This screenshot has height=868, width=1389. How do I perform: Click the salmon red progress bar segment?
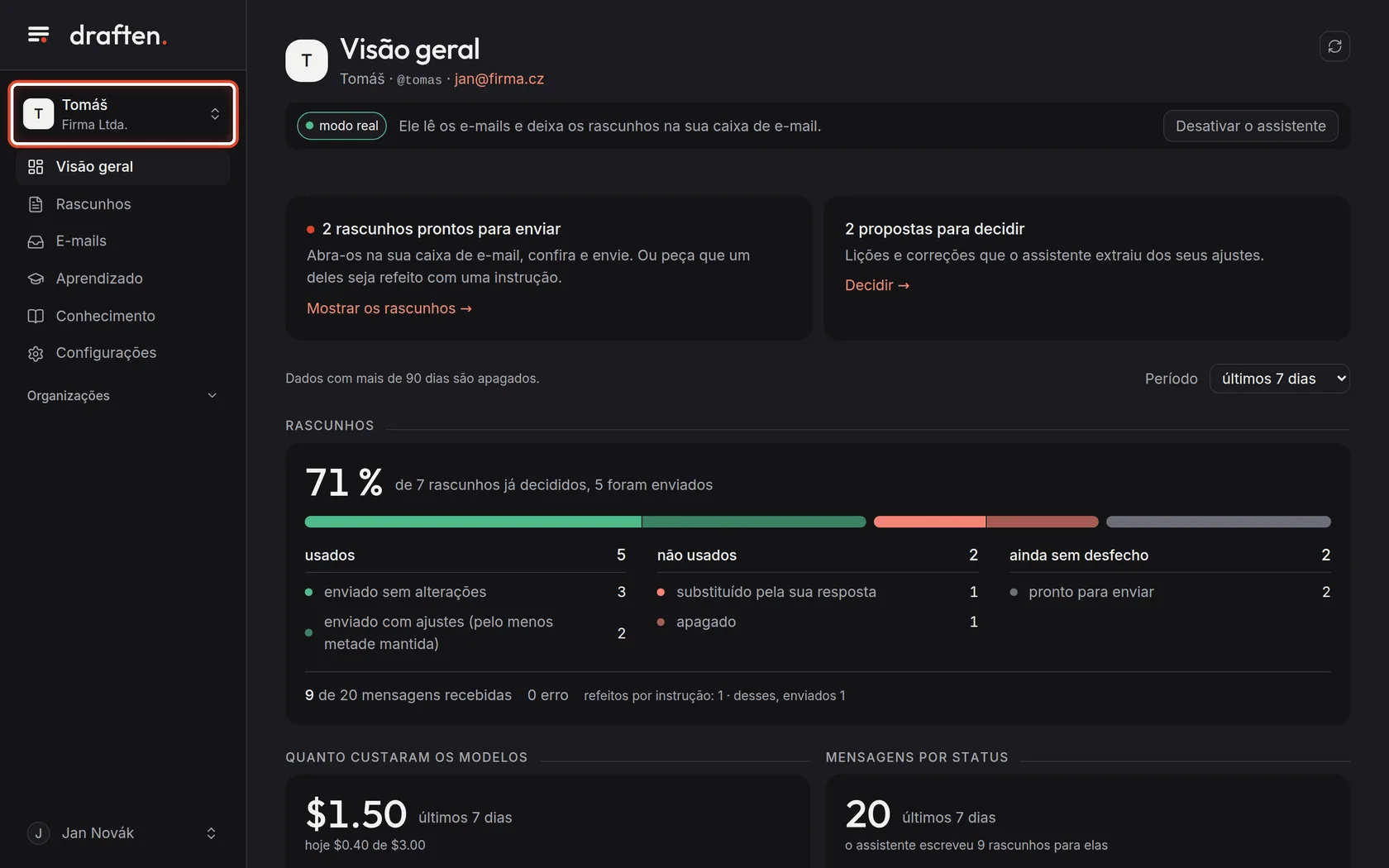[x=929, y=522]
